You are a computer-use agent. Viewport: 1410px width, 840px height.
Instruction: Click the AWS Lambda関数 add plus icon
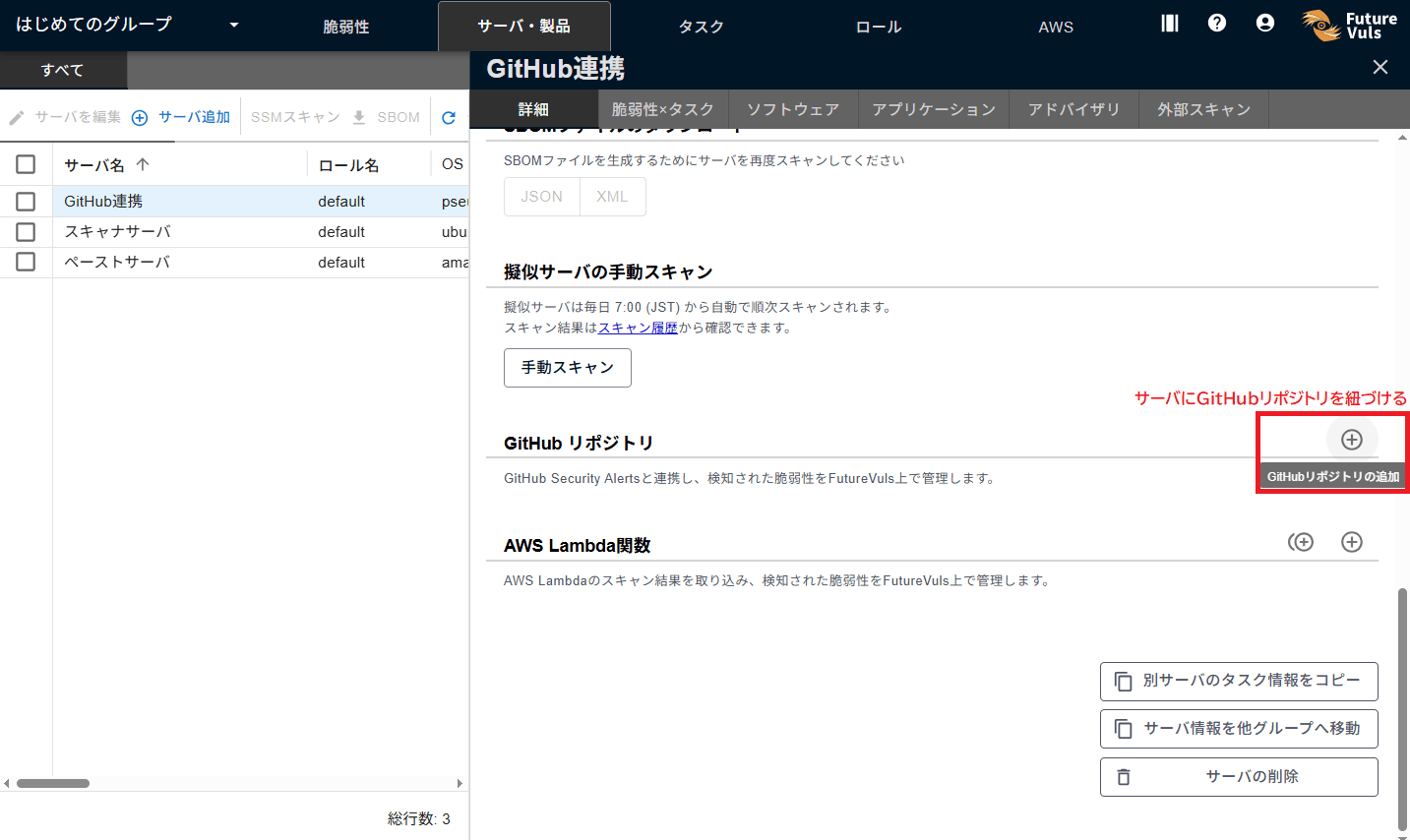click(1352, 542)
